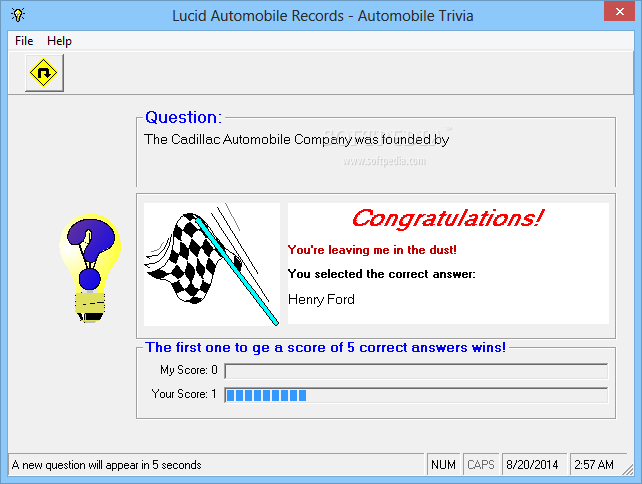Click the CAPS status bar indicator
The height and width of the screenshot is (484, 642).
click(481, 465)
